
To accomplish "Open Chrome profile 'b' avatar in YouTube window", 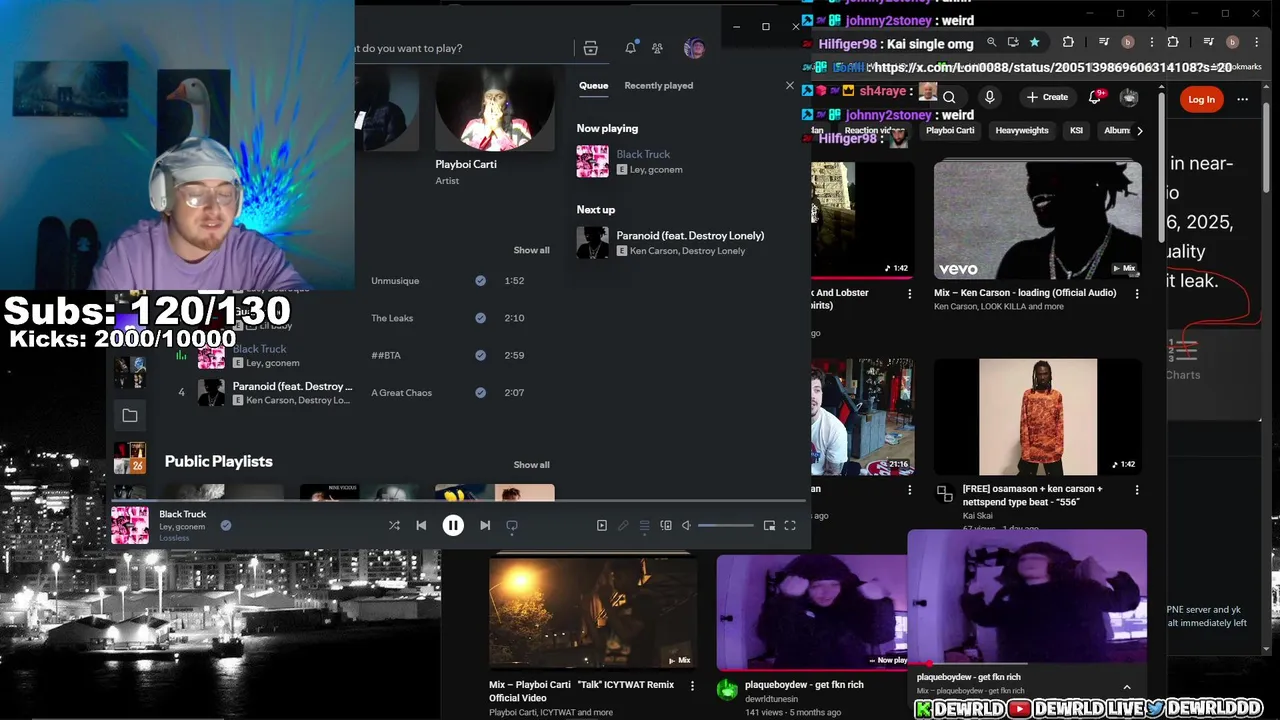I will tap(1128, 42).
